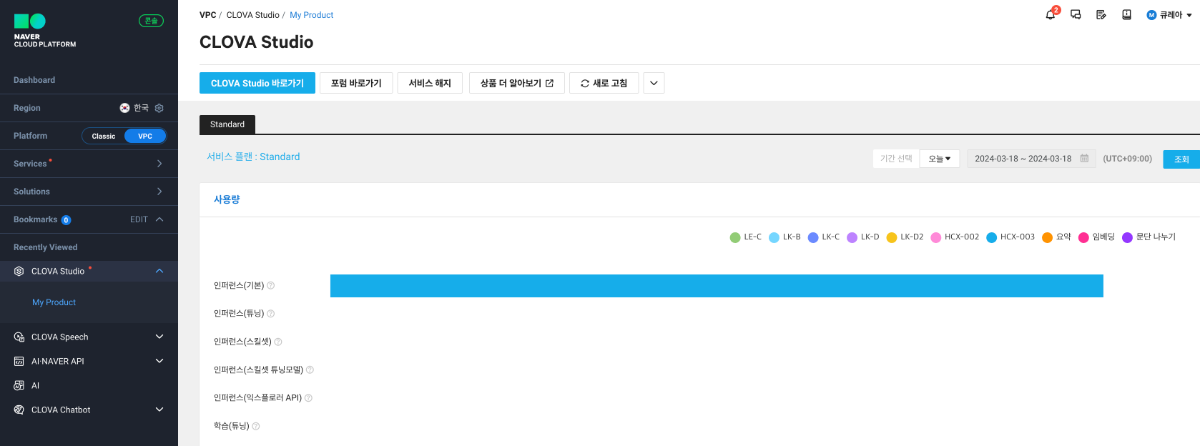
Task: Click CLOVA Studio 바로가기 button
Action: click(258, 83)
